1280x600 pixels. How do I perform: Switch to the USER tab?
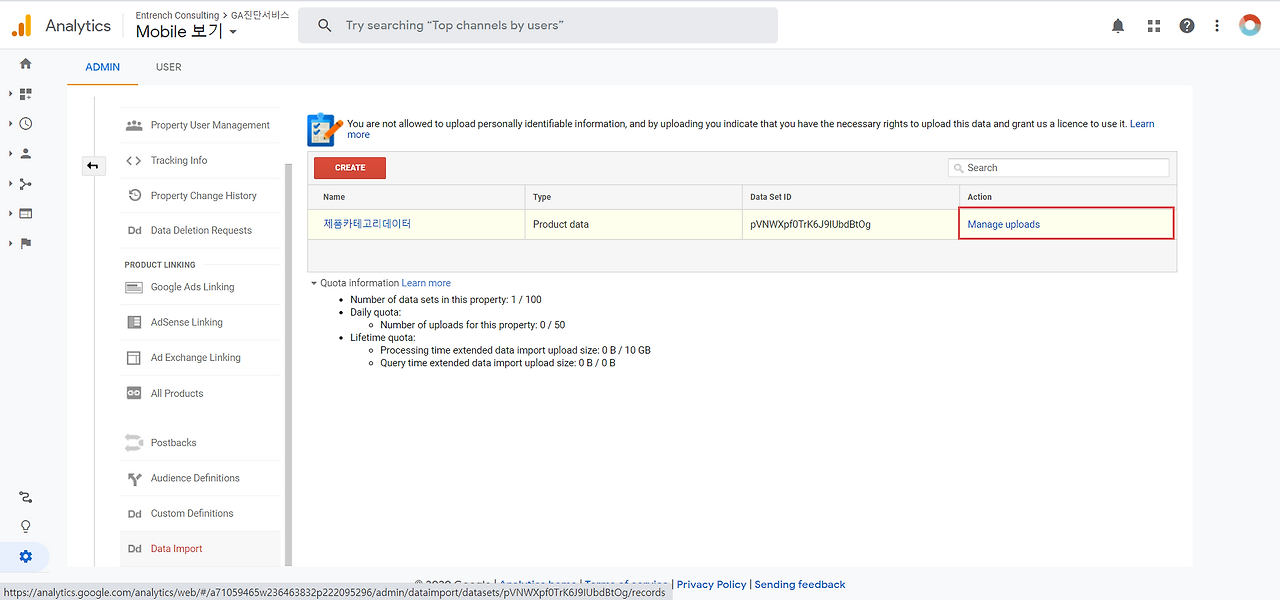pos(169,67)
